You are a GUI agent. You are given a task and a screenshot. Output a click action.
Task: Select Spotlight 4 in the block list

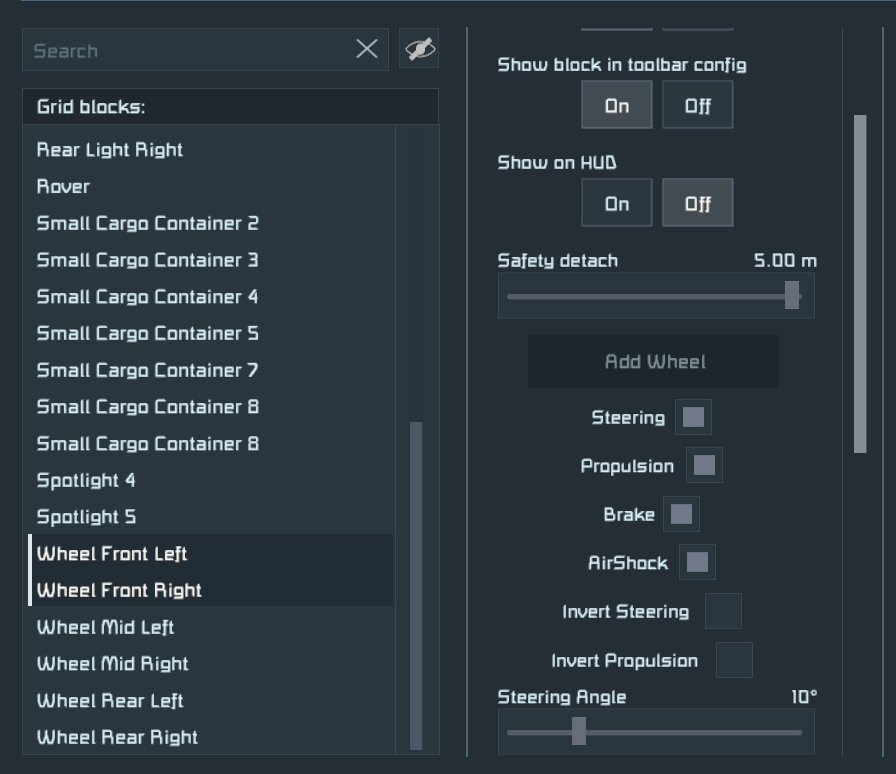point(86,480)
